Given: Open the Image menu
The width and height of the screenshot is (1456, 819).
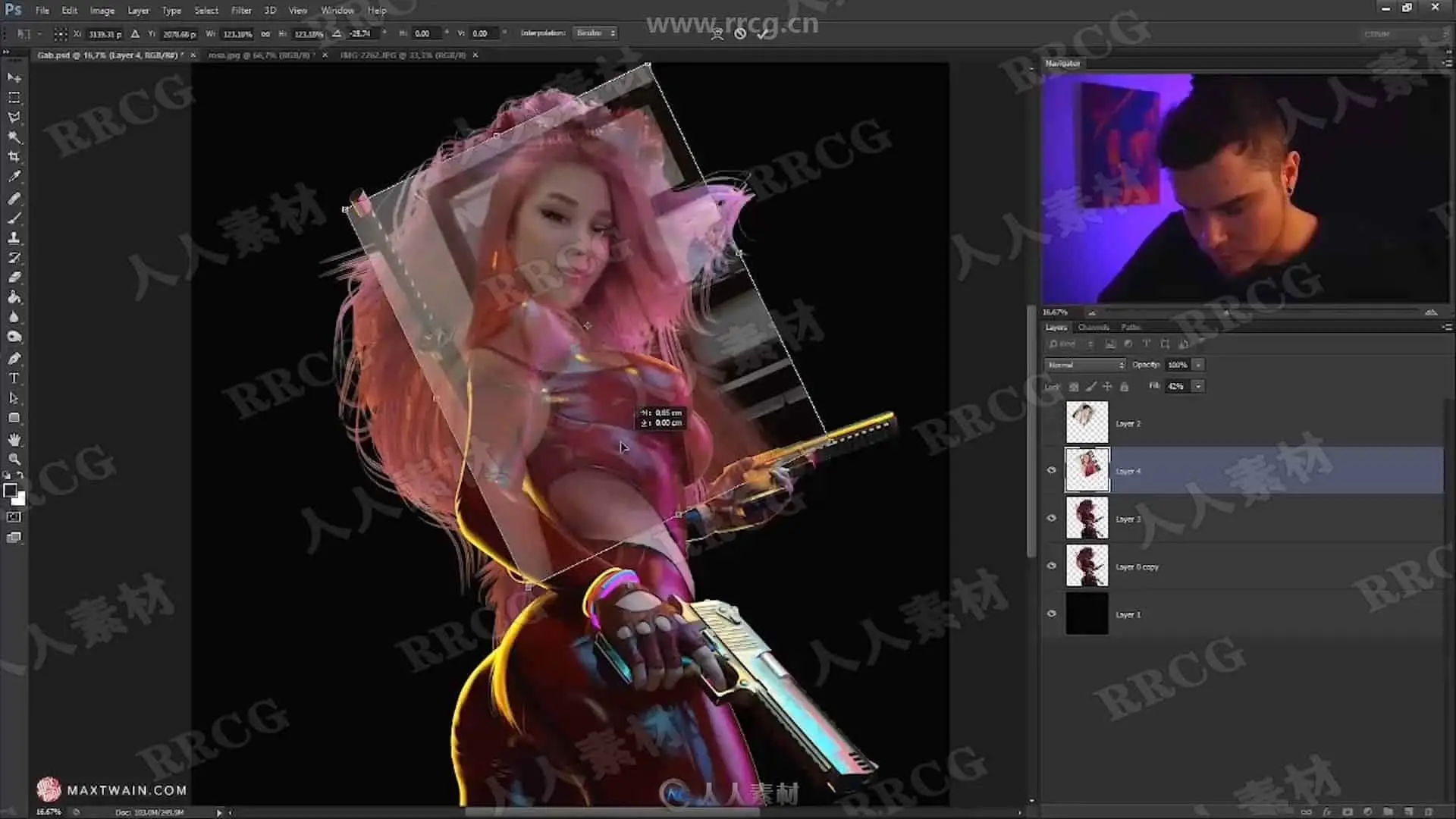Looking at the screenshot, I should [102, 11].
